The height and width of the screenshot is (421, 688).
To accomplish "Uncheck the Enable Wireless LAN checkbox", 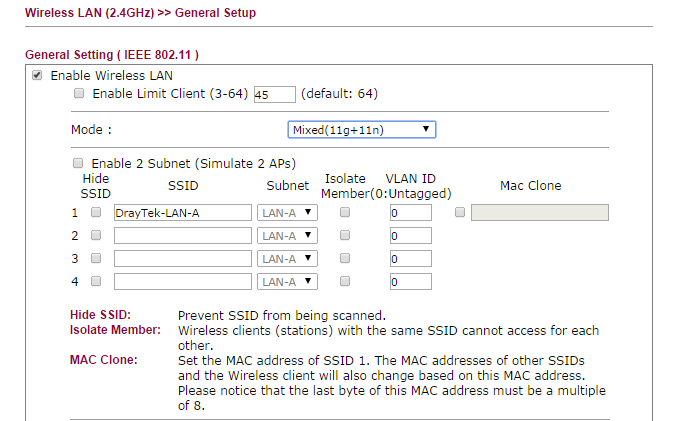I will [x=37, y=76].
